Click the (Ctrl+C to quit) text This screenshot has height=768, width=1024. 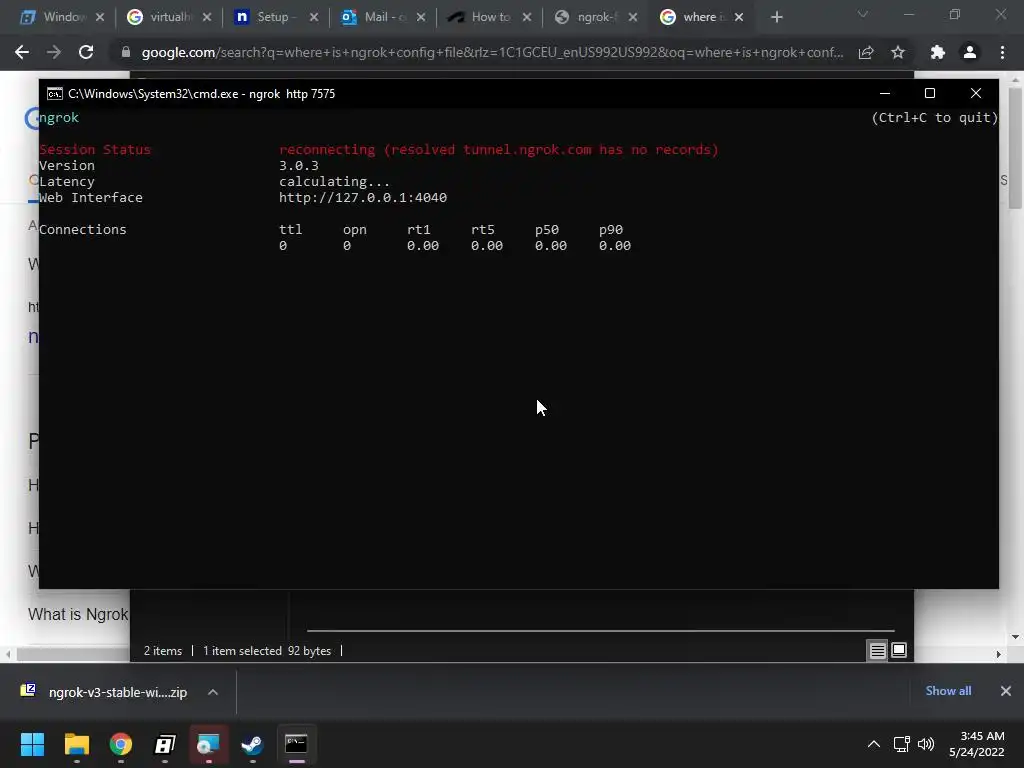click(935, 118)
